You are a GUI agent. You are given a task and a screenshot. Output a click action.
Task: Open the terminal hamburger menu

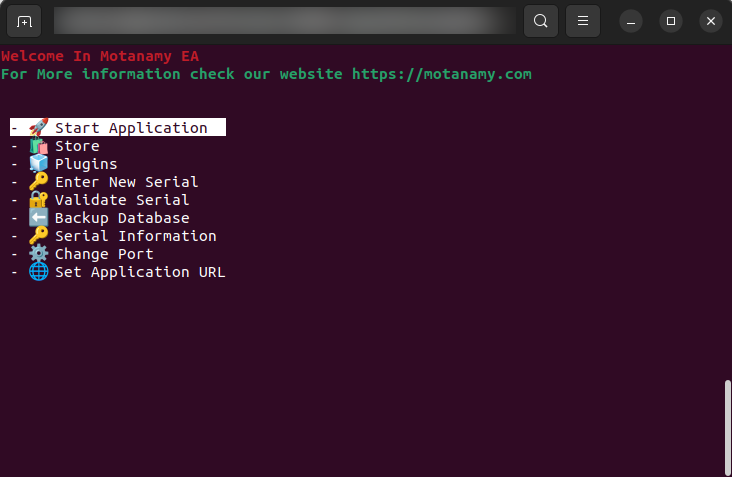583,21
